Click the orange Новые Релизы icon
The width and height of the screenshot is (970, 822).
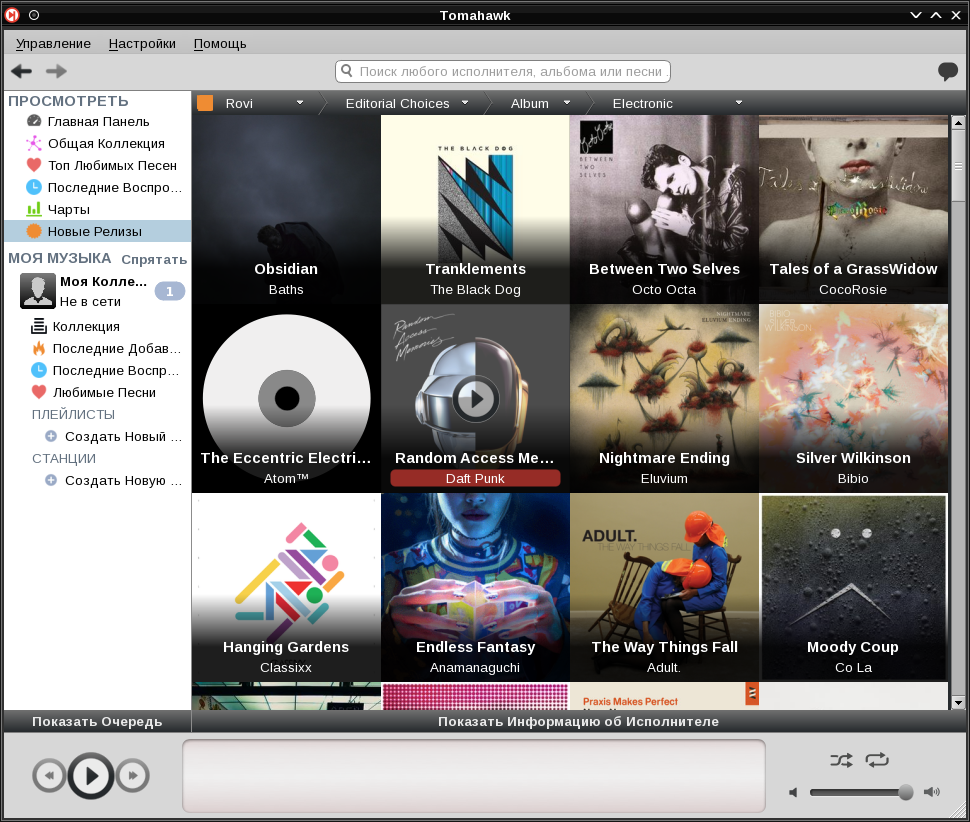[34, 231]
